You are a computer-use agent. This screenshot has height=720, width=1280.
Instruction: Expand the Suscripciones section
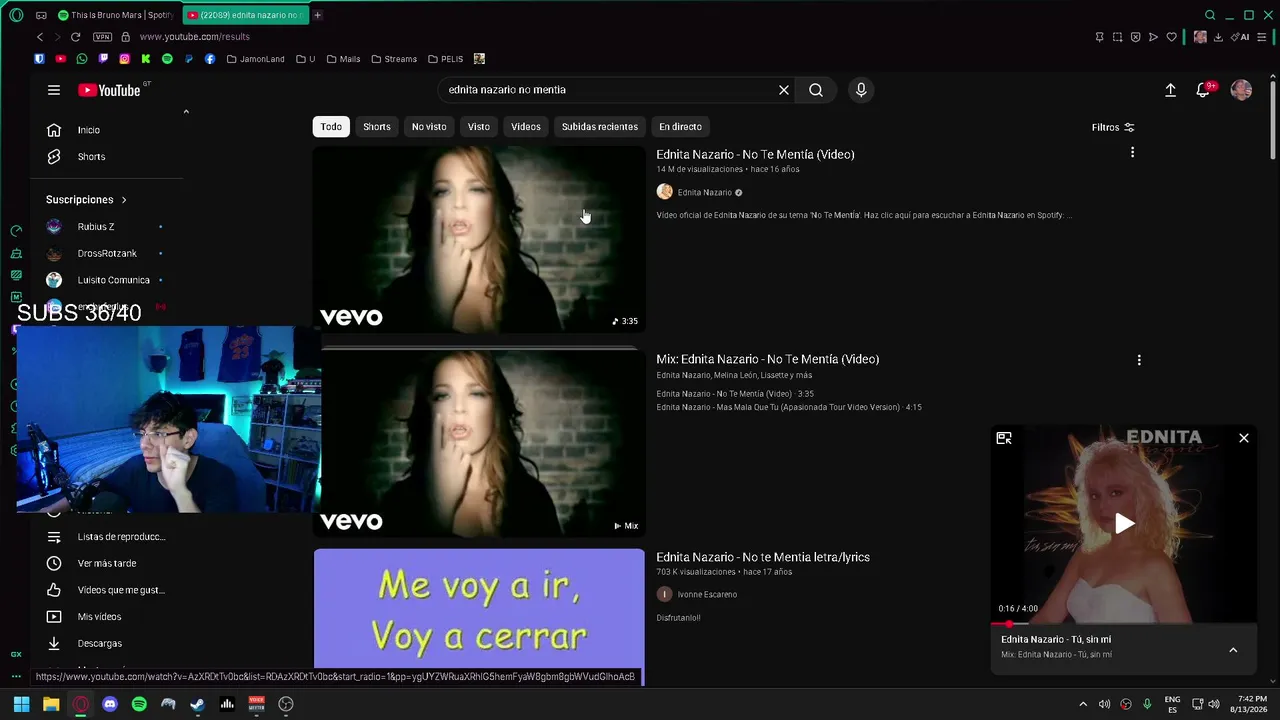(x=86, y=200)
